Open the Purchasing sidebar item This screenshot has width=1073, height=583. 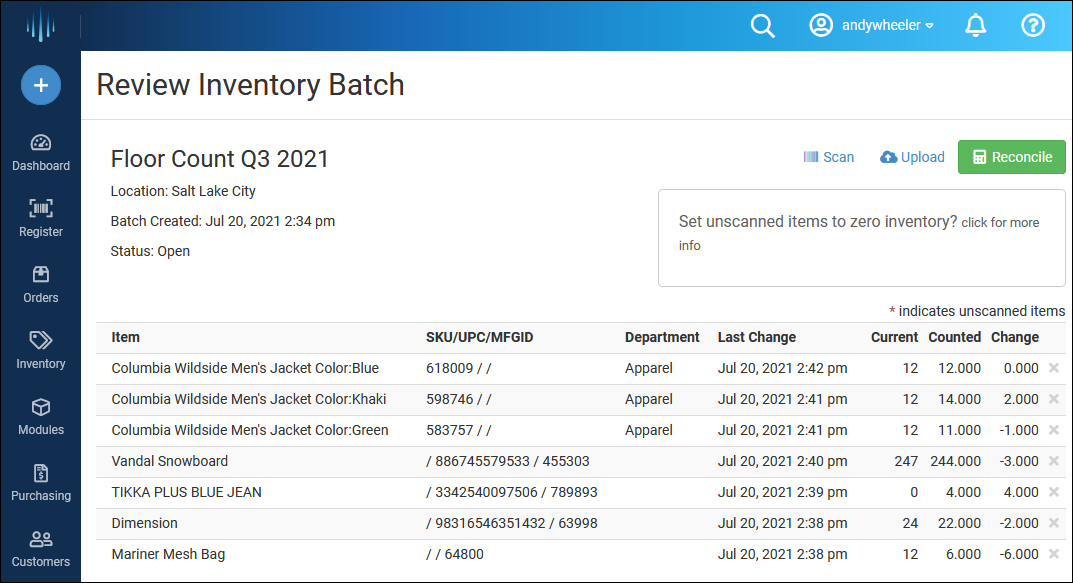(41, 482)
